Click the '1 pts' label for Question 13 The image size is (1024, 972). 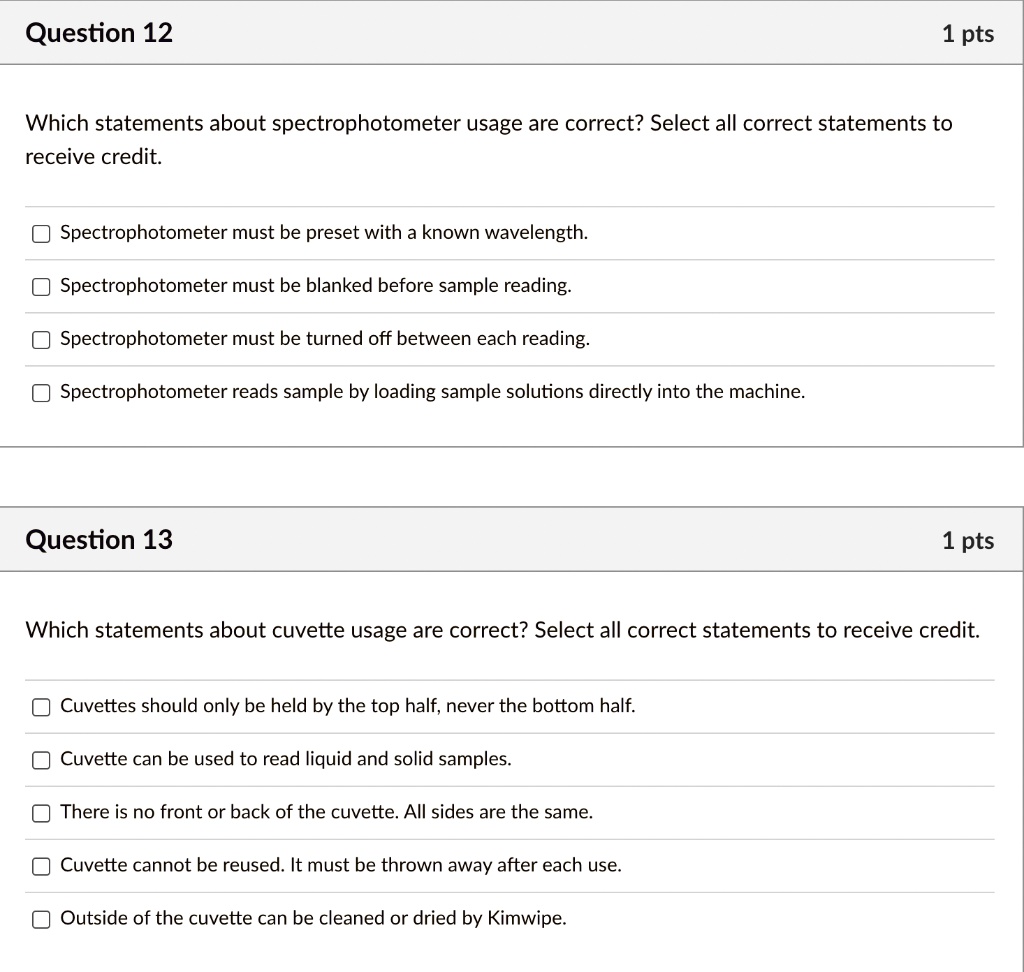(x=967, y=539)
